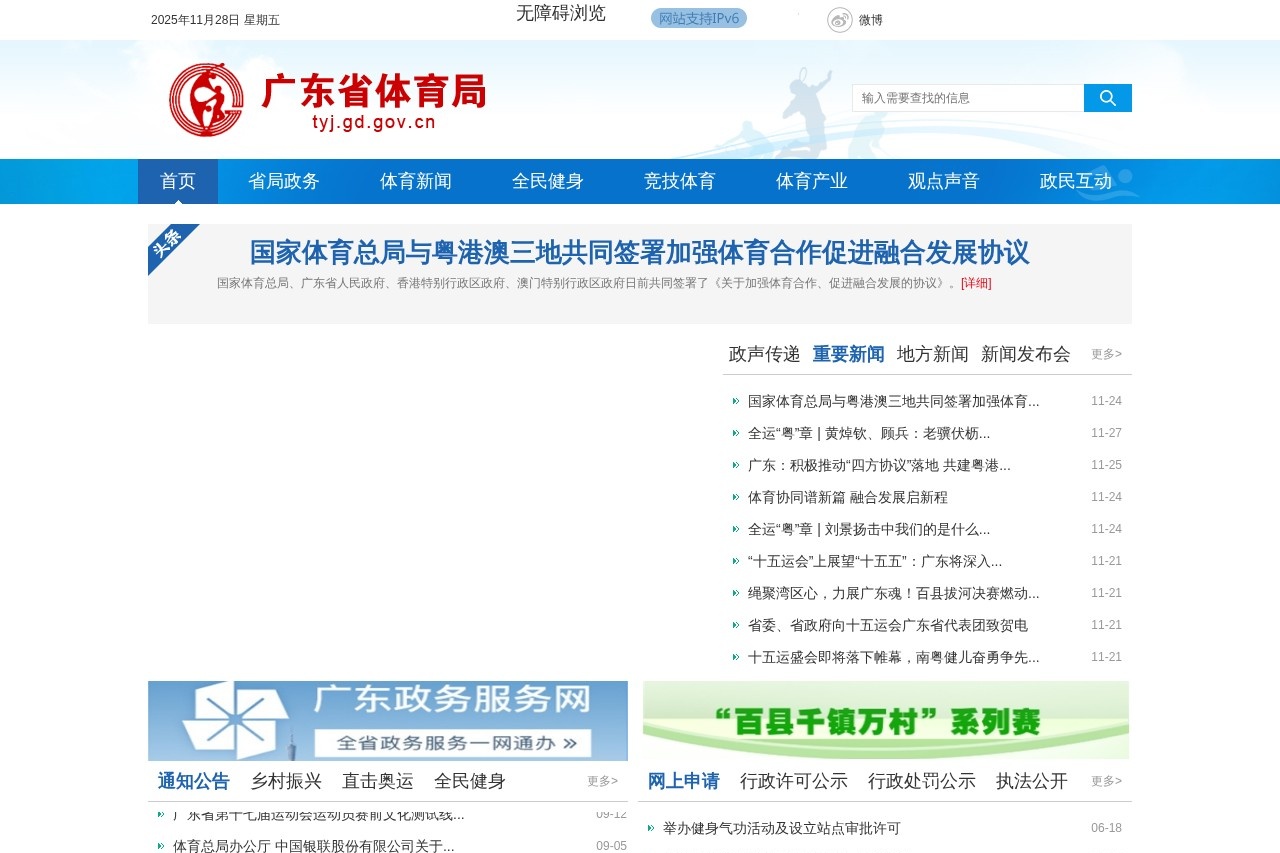Open the 竞技体育 navigation menu
1280x853 pixels.
click(680, 181)
